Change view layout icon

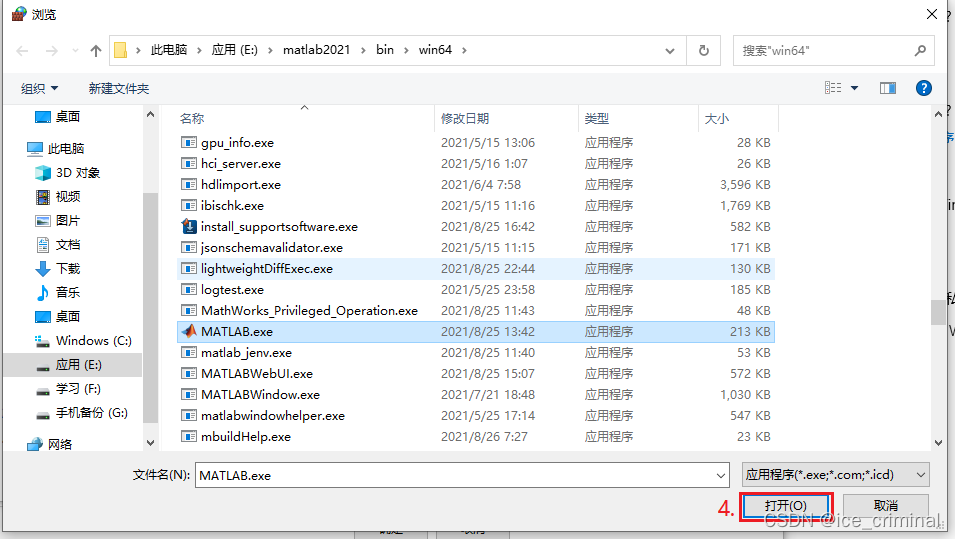coord(833,88)
